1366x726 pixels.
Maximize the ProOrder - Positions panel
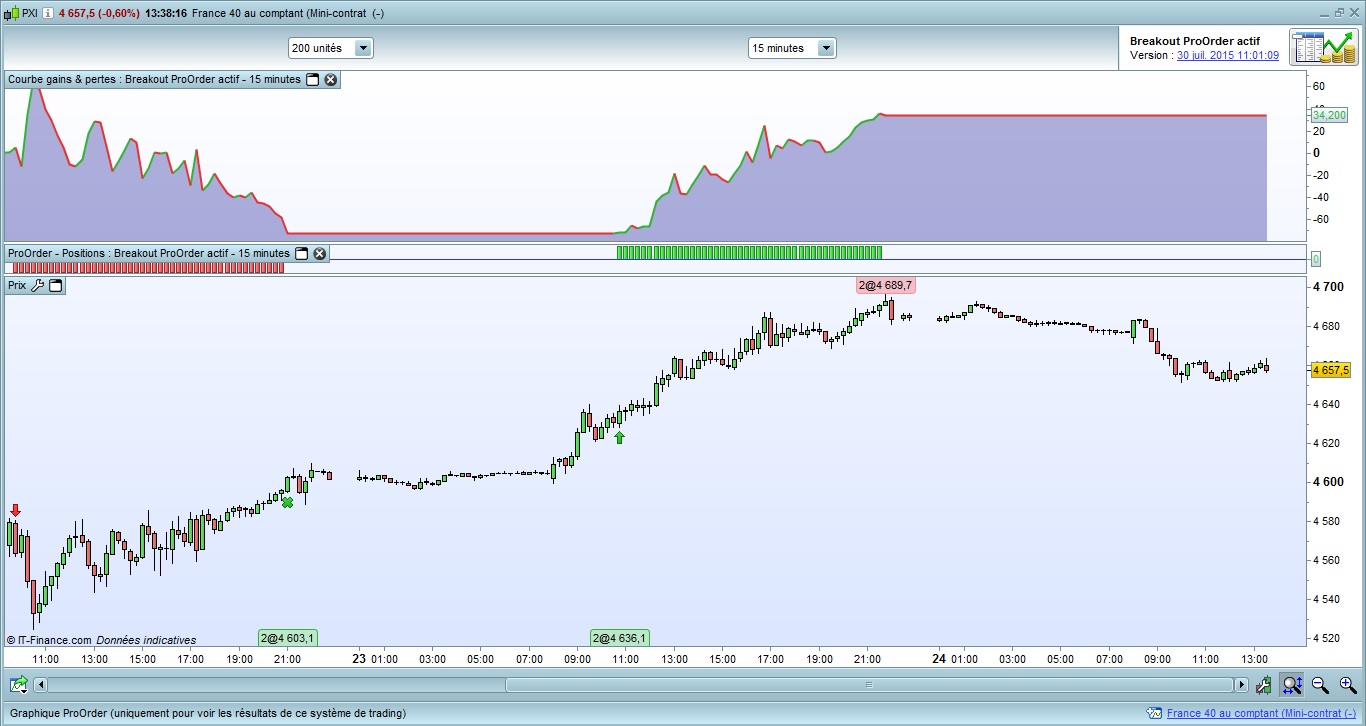301,253
